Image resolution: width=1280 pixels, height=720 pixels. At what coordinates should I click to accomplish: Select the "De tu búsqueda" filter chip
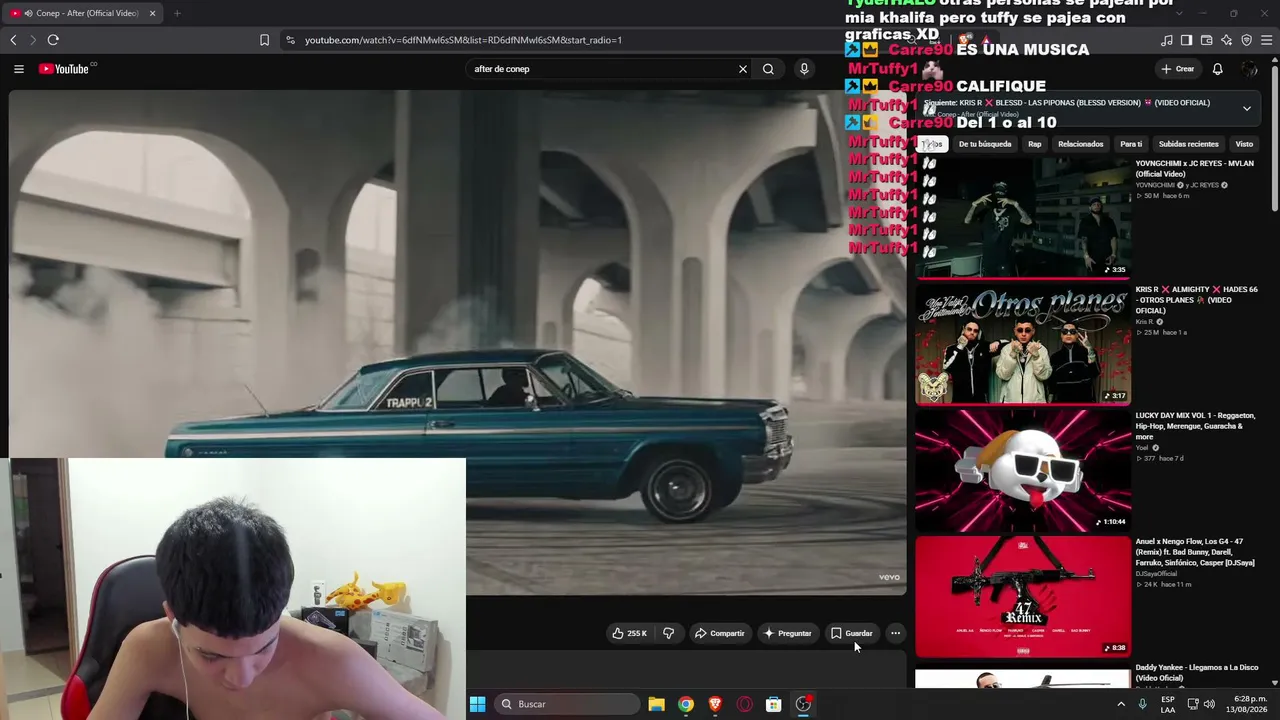coord(985,144)
